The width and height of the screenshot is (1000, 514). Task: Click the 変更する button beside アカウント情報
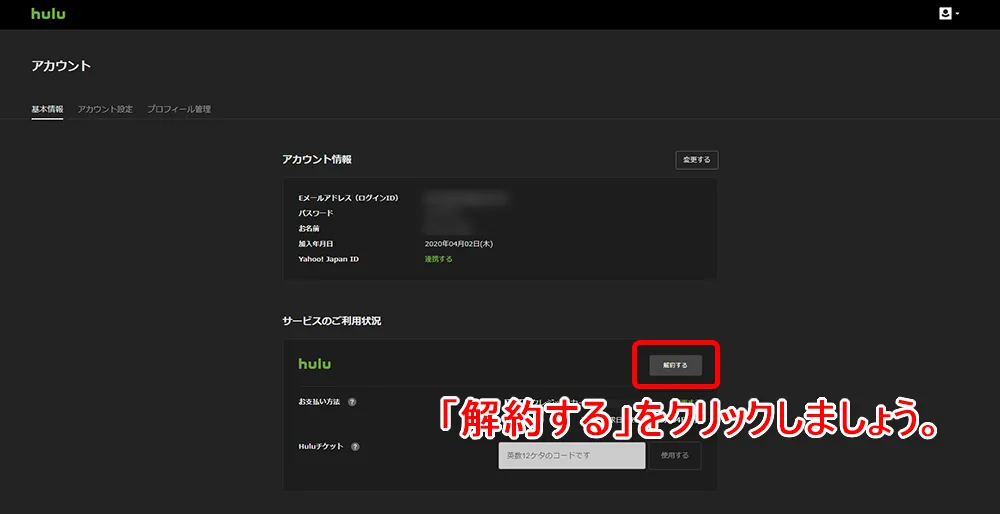pos(696,160)
